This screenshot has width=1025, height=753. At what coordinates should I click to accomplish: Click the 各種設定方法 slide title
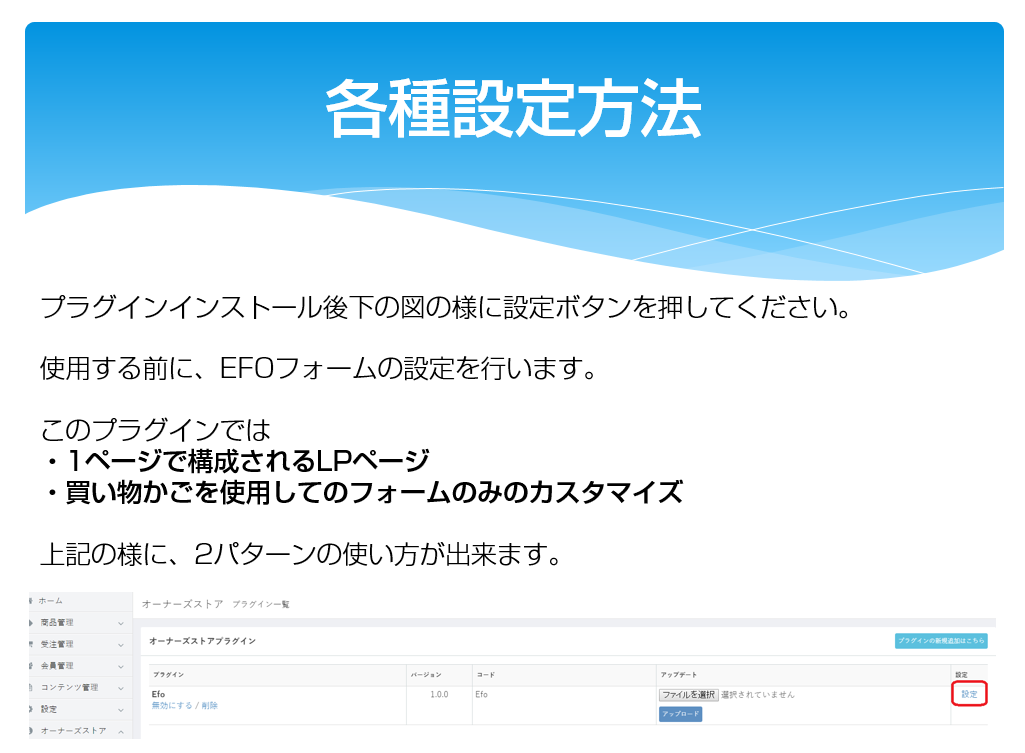(513, 109)
